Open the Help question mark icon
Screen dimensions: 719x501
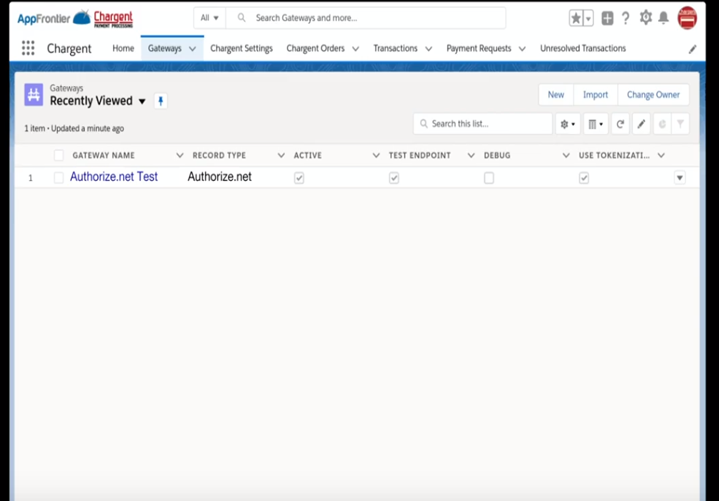(x=626, y=18)
